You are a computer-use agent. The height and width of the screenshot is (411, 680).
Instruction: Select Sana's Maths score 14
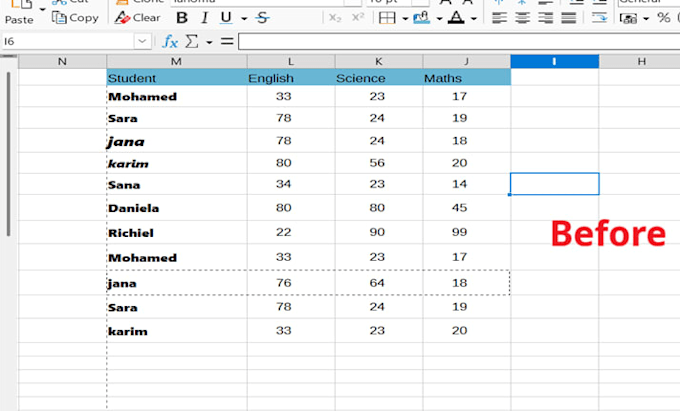(x=467, y=184)
